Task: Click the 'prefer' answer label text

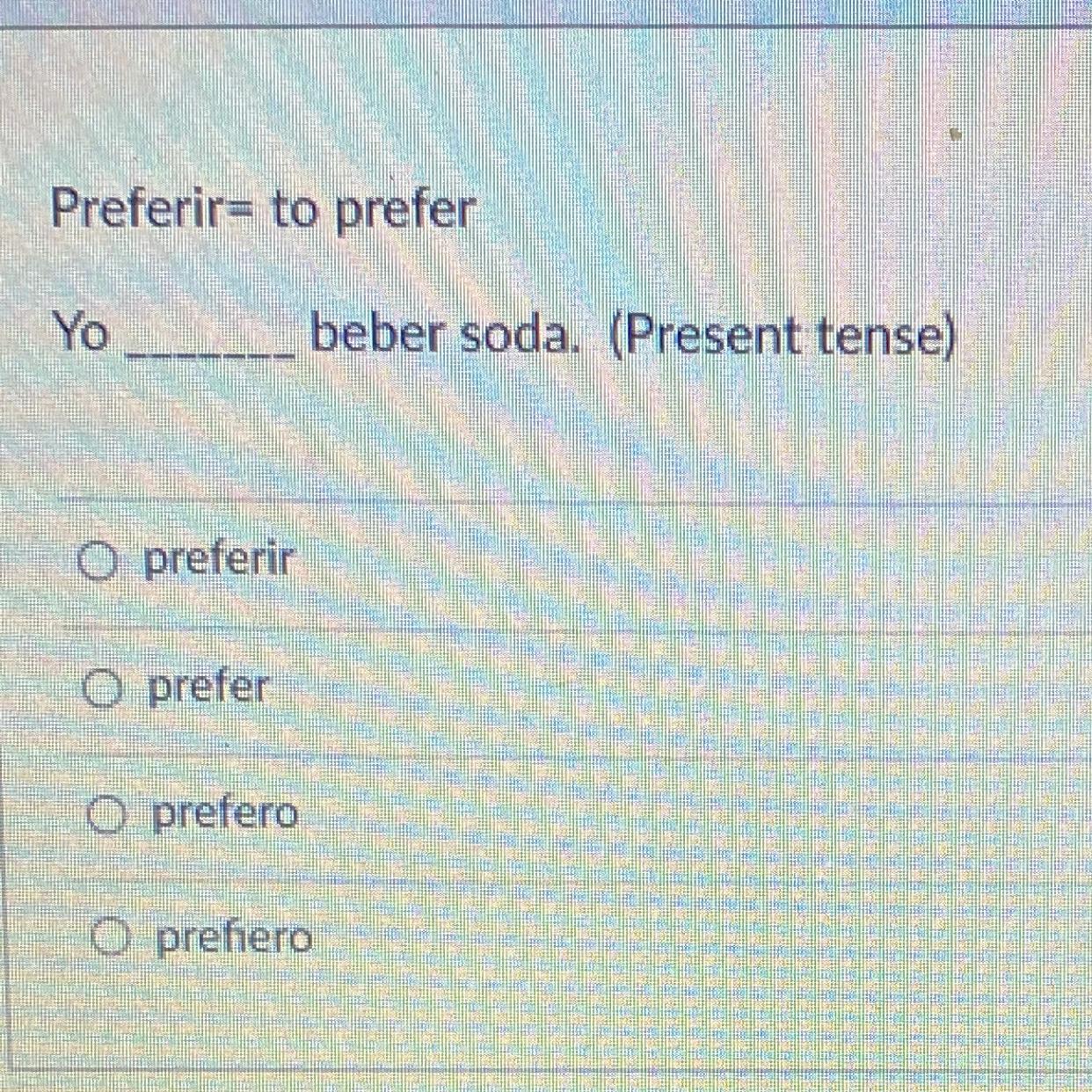Action: (x=207, y=688)
